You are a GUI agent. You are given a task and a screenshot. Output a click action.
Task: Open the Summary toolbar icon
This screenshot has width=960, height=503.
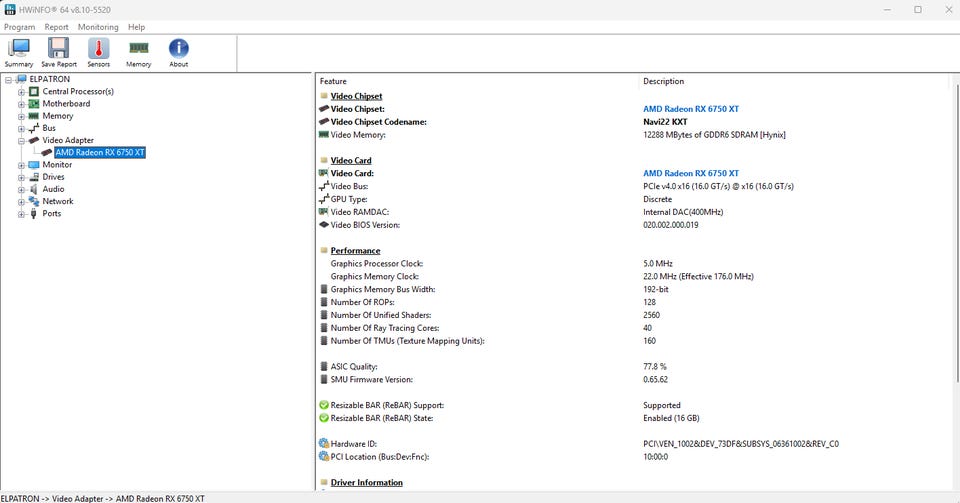(x=18, y=51)
